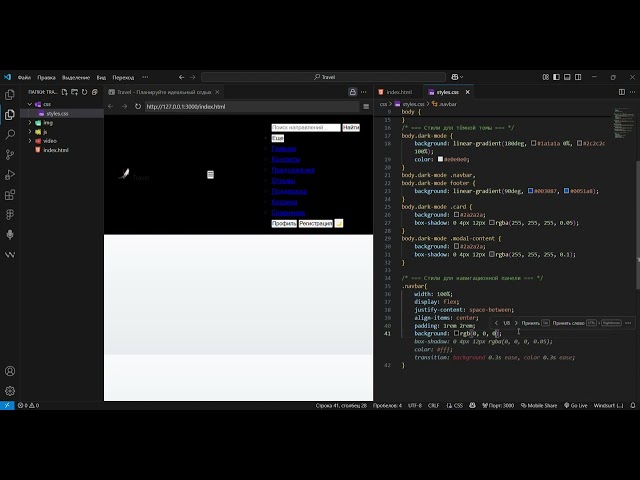Toggle the primary sidebar visibility

click(x=556, y=77)
